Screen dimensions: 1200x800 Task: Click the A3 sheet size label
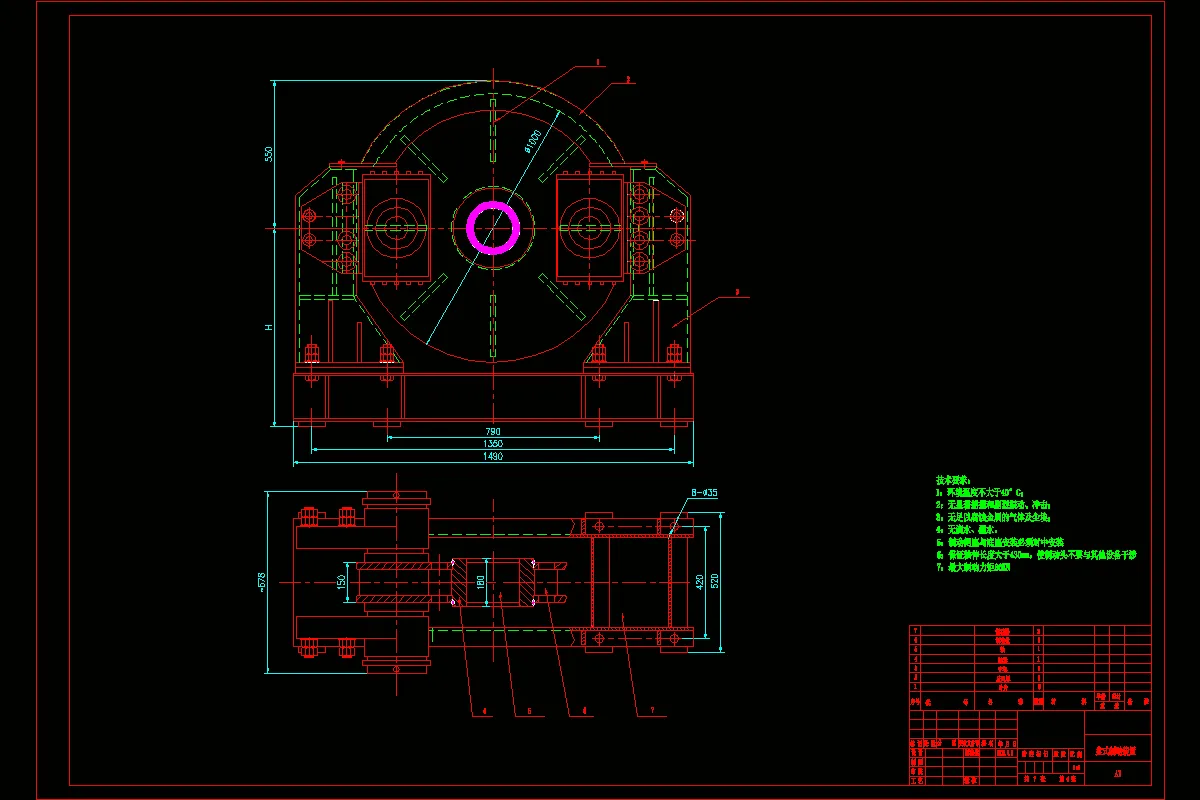(x=1116, y=773)
